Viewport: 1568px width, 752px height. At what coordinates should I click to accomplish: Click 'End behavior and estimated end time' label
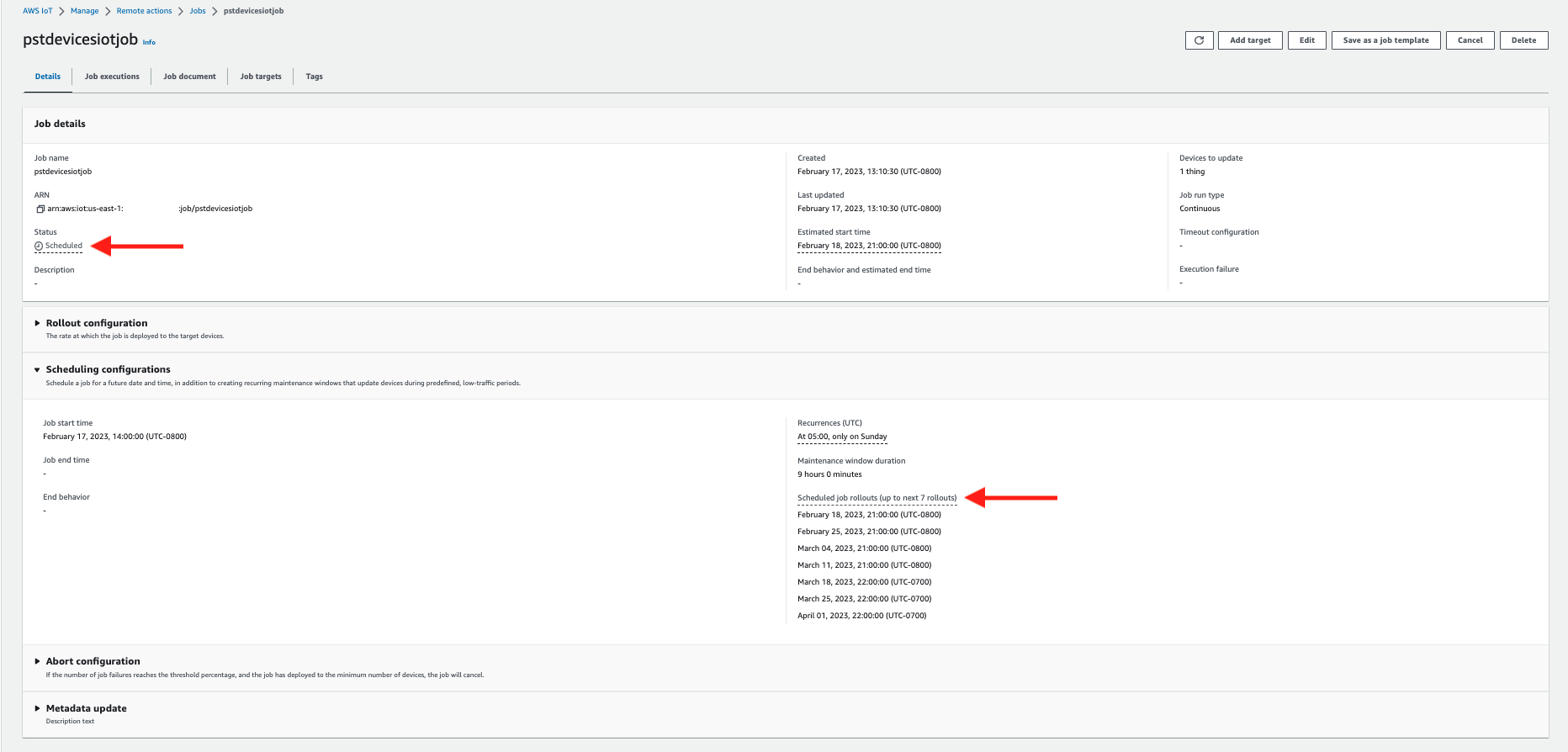(864, 270)
